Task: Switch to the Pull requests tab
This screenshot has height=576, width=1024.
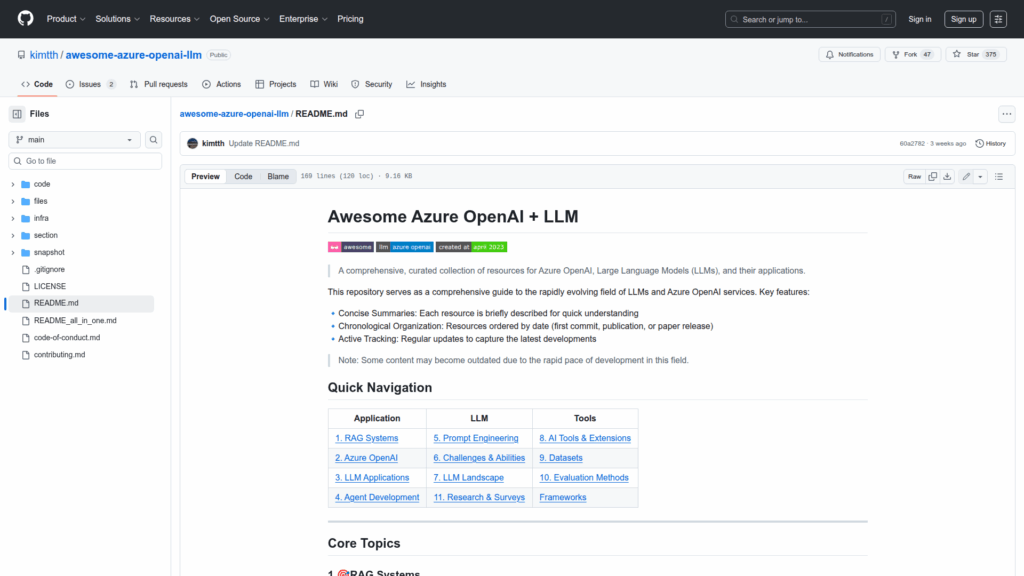Action: pos(158,84)
